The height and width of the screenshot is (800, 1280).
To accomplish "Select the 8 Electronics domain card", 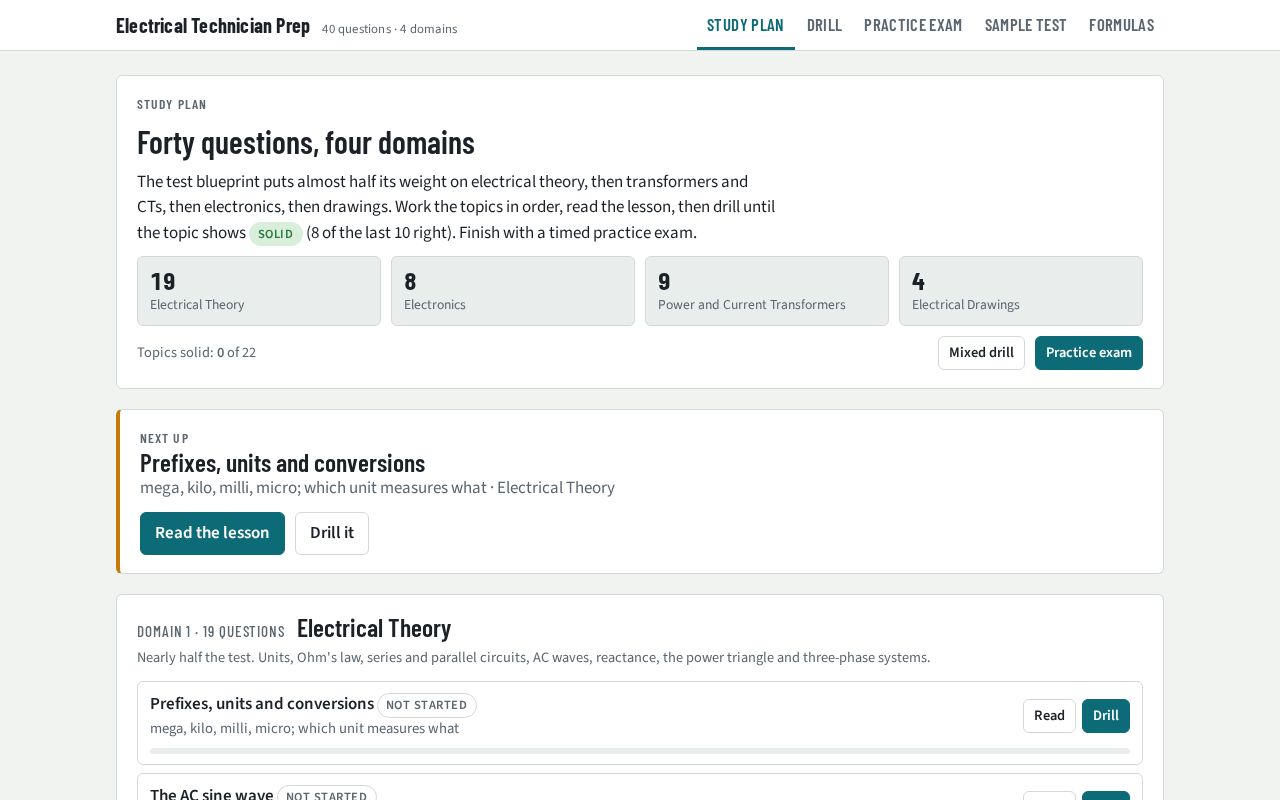I will [x=513, y=291].
